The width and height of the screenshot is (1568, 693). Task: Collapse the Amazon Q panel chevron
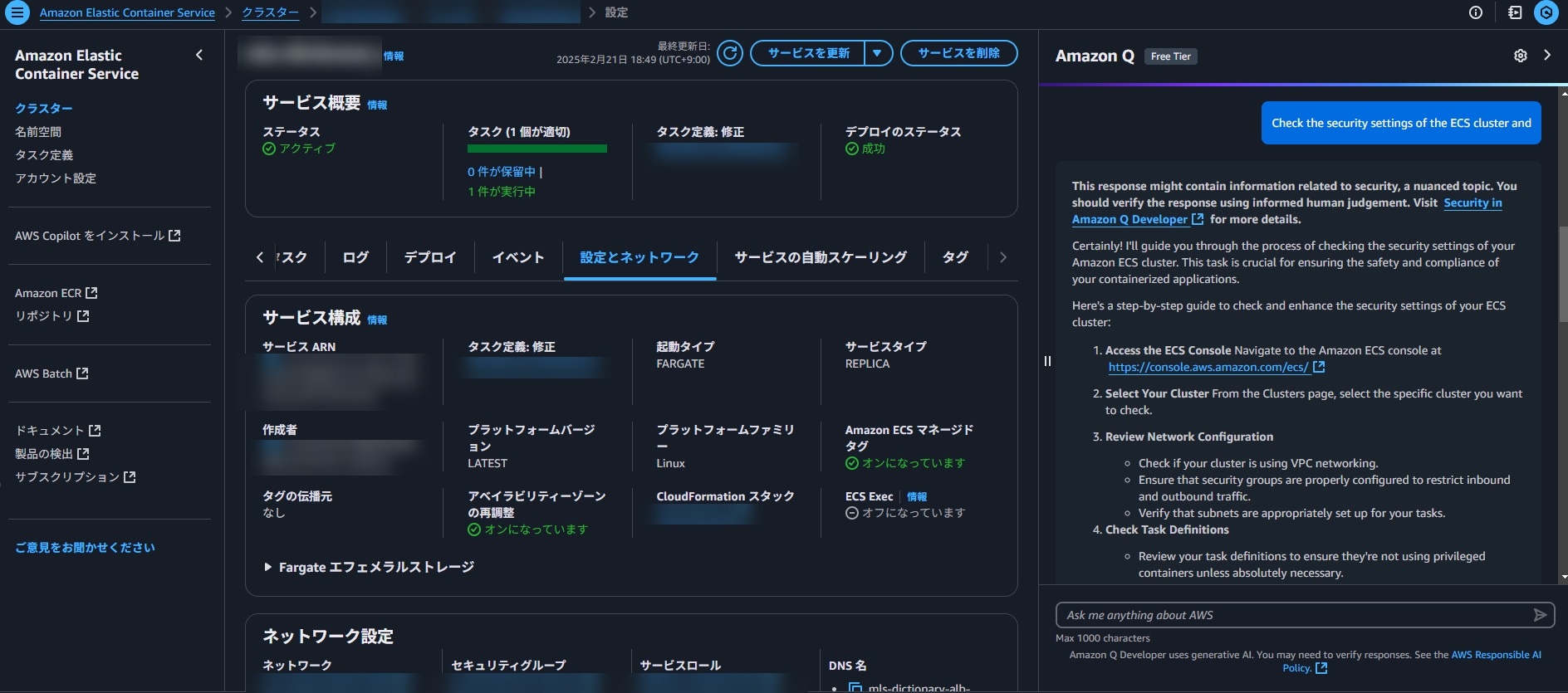tap(1547, 56)
